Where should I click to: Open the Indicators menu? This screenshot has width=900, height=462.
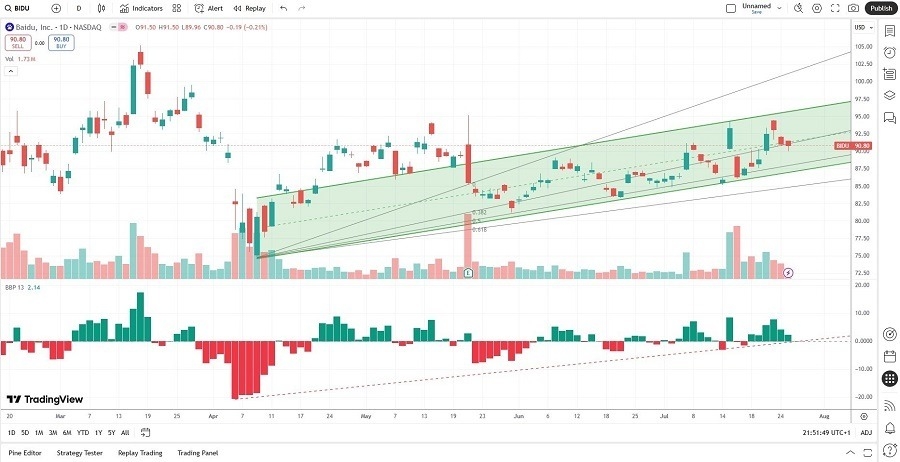141,8
